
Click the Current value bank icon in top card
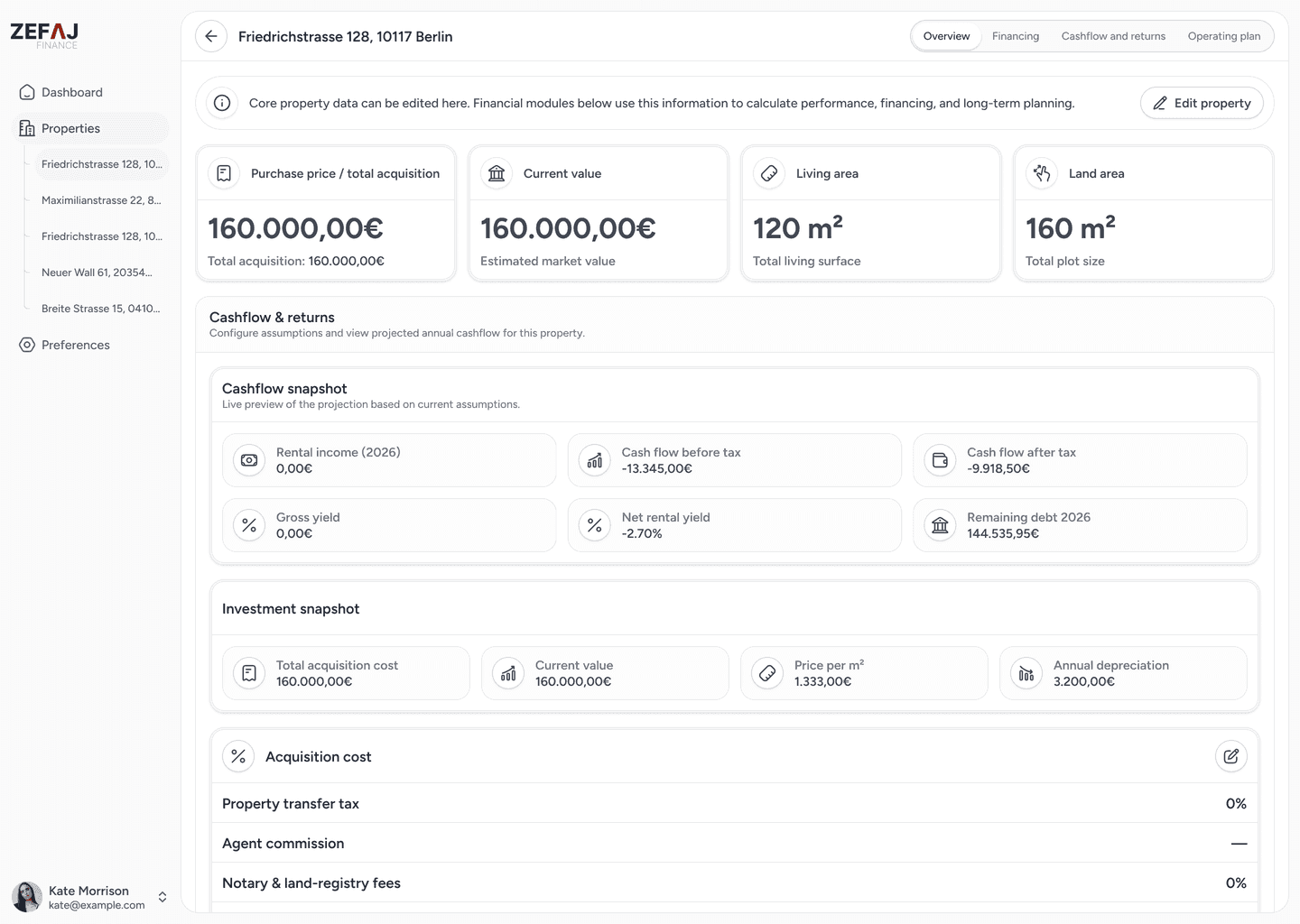point(497,173)
